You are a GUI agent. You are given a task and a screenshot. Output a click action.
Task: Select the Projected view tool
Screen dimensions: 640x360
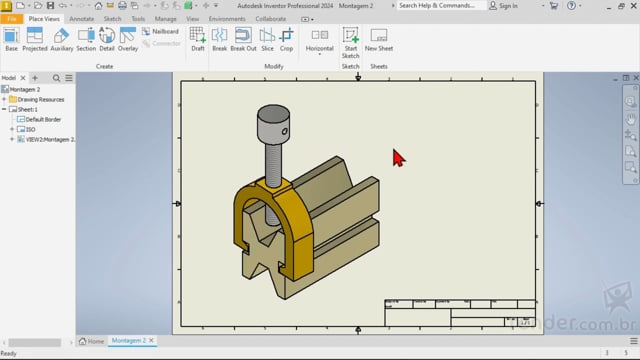35,39
